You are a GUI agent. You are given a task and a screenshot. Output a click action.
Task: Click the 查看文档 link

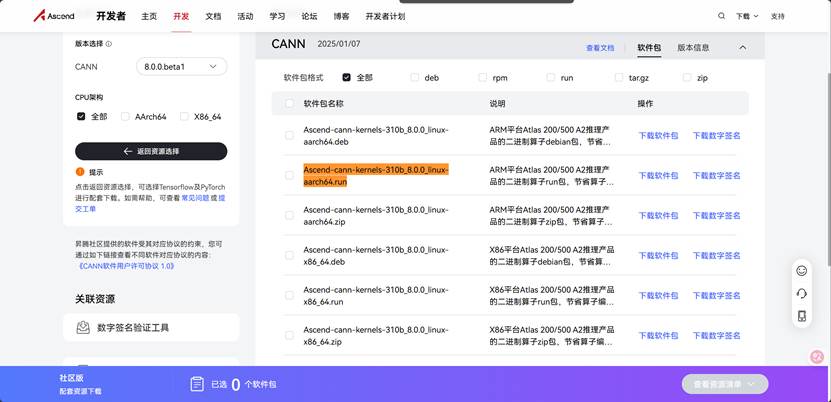(600, 48)
